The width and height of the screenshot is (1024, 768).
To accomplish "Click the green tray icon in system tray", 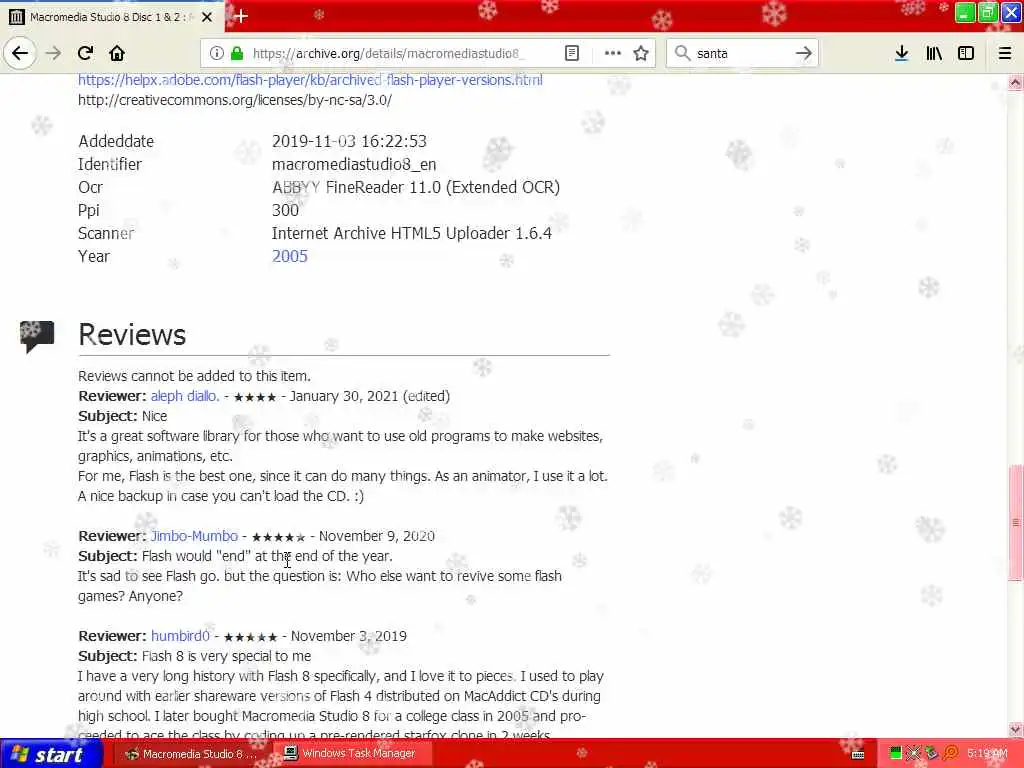I will (896, 754).
